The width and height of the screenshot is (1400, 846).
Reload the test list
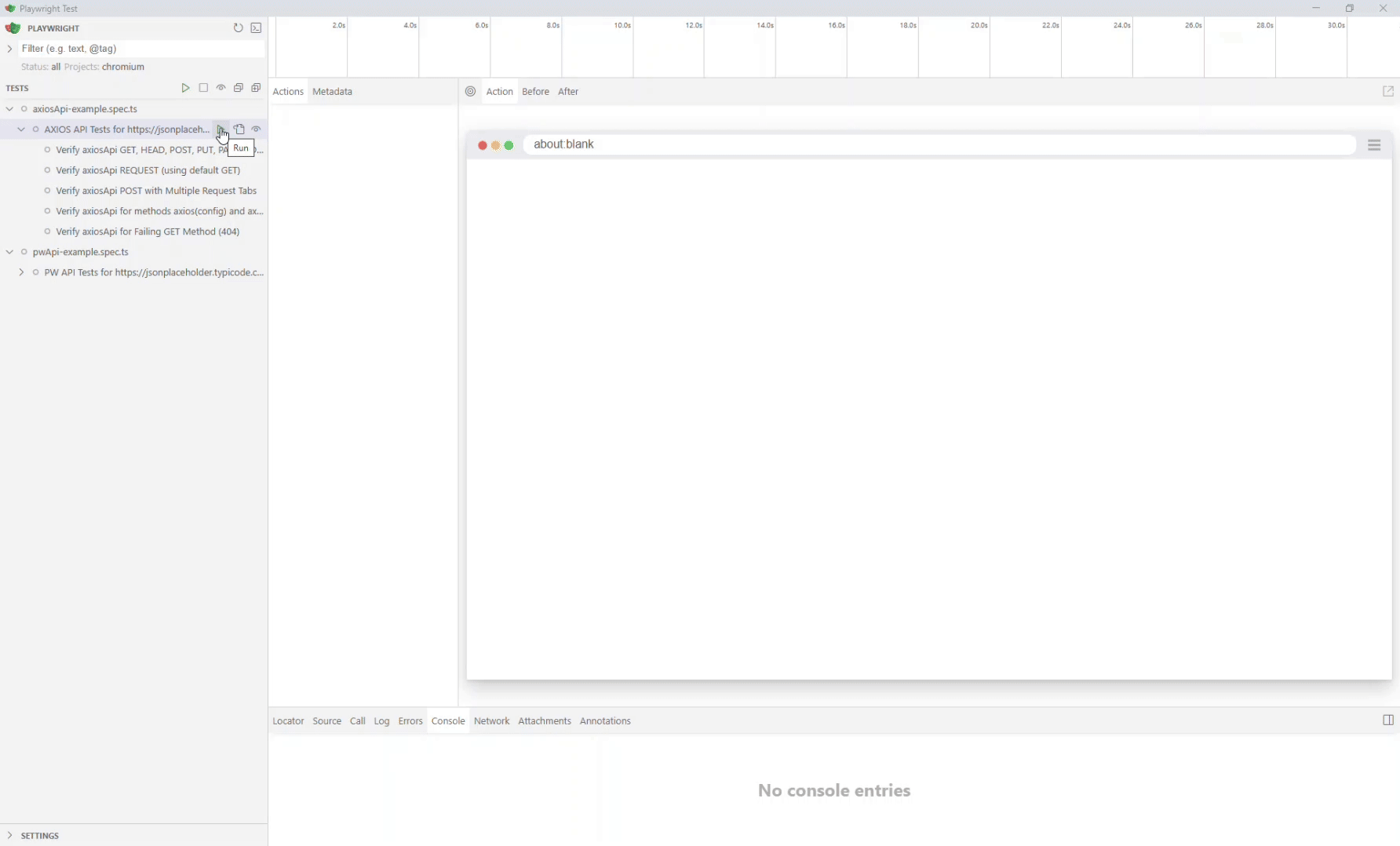click(238, 27)
